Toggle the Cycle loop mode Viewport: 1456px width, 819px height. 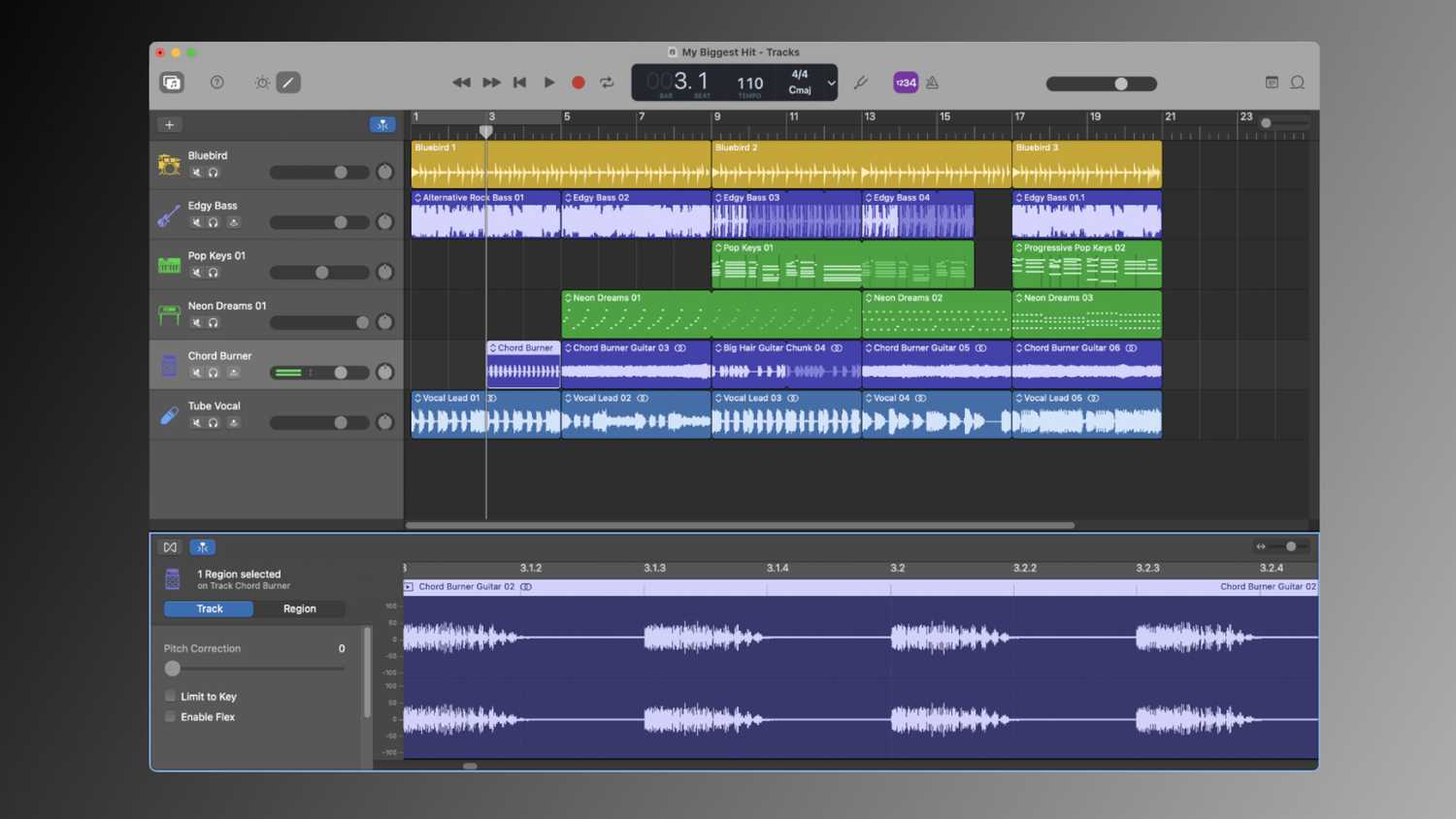(608, 82)
